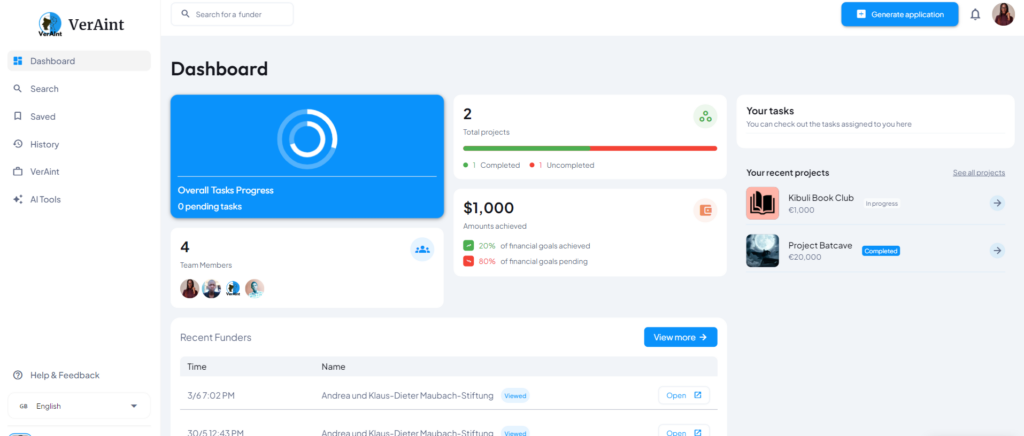Open Project Batcave arrow icon
Image resolution: width=1024 pixels, height=436 pixels.
click(997, 250)
